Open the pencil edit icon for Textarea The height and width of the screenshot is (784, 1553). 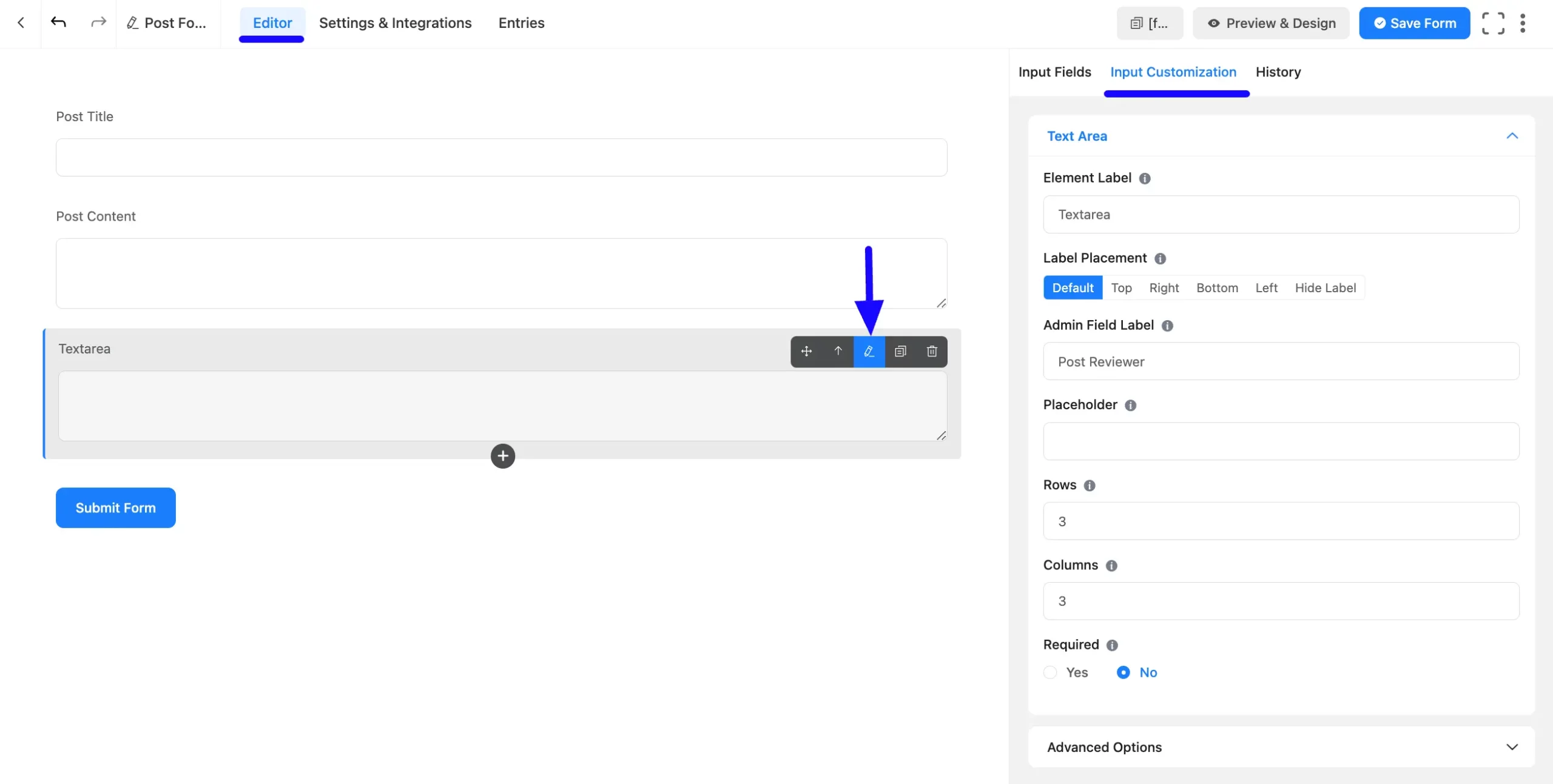(x=869, y=352)
